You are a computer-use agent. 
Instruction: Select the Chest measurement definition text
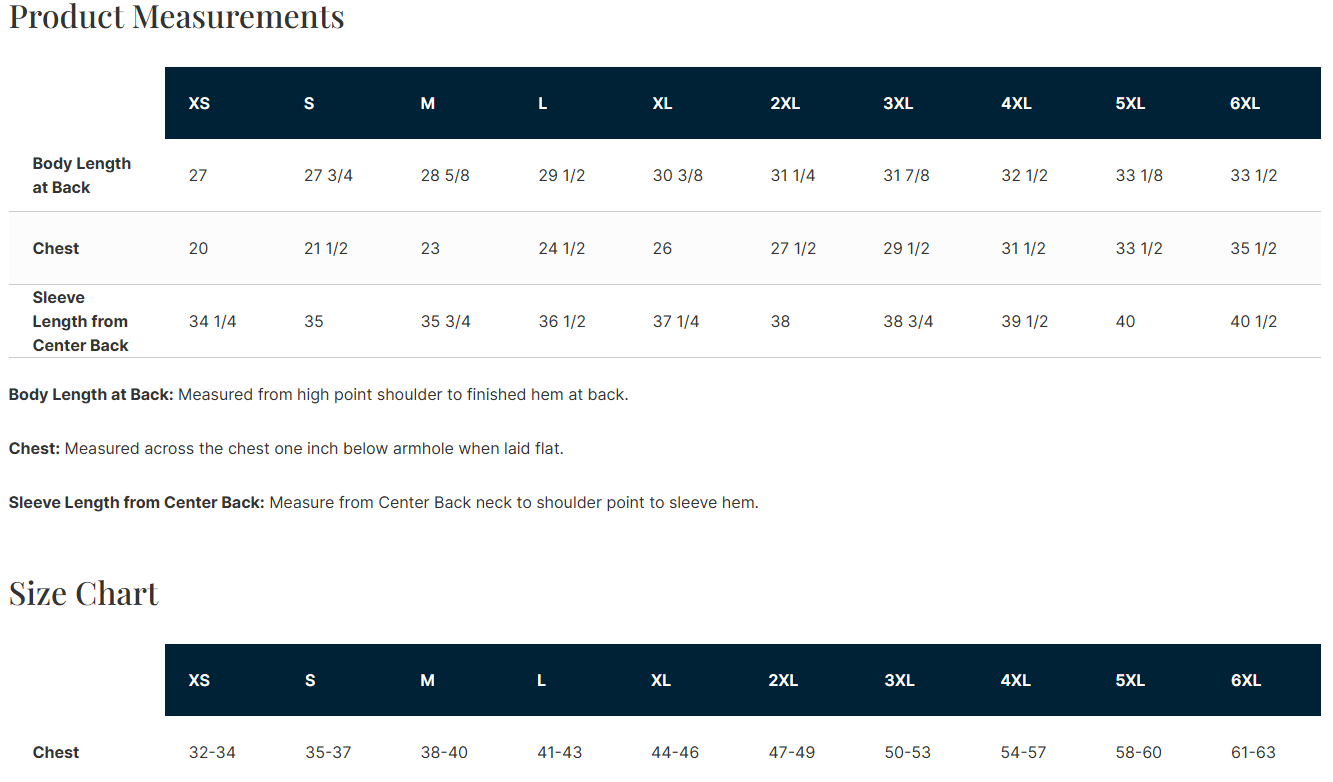coord(286,448)
